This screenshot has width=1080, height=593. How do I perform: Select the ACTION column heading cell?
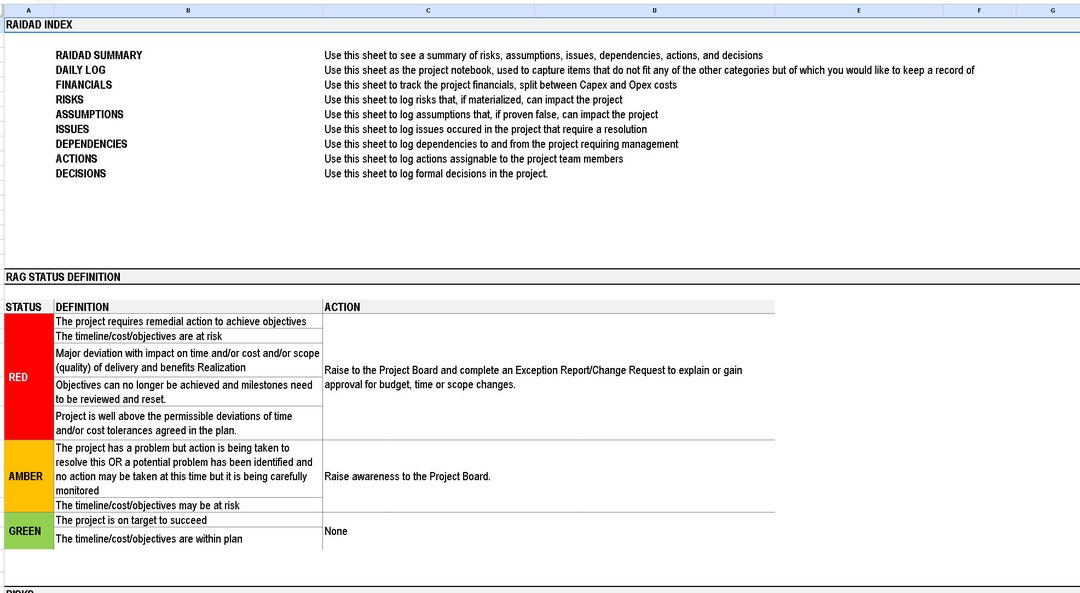click(340, 307)
